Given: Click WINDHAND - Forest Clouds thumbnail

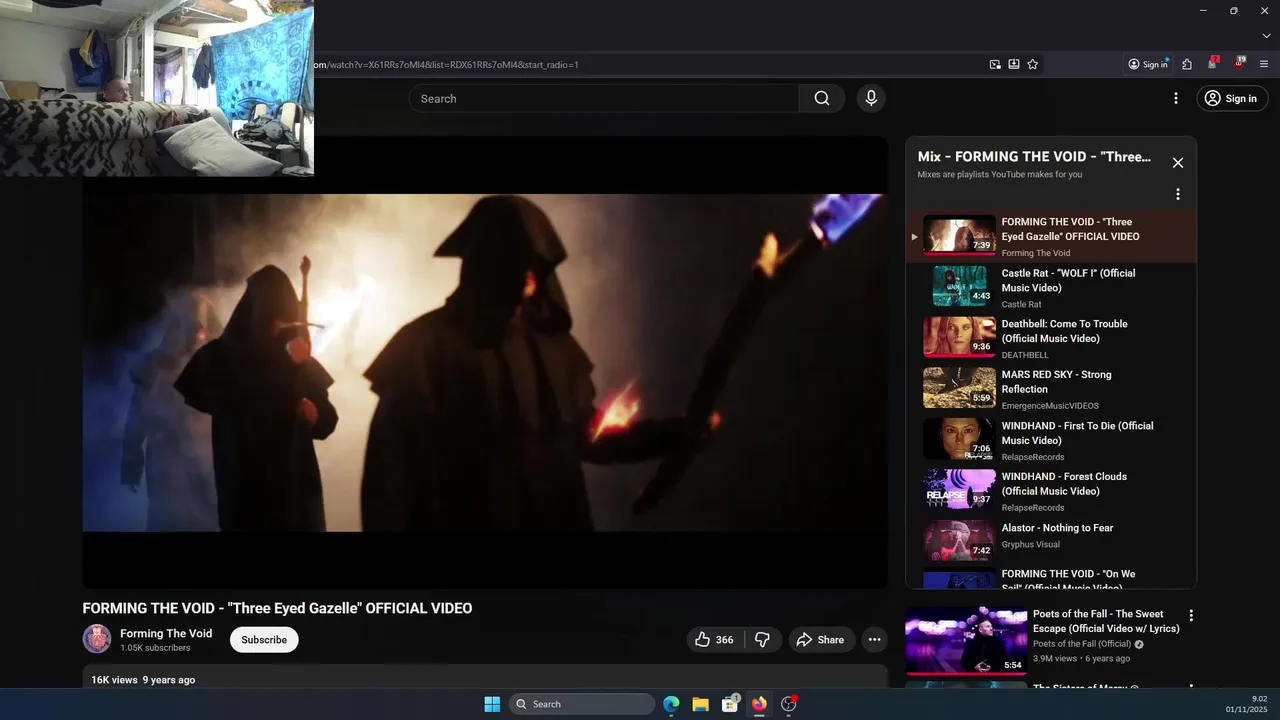Looking at the screenshot, I should [959, 488].
